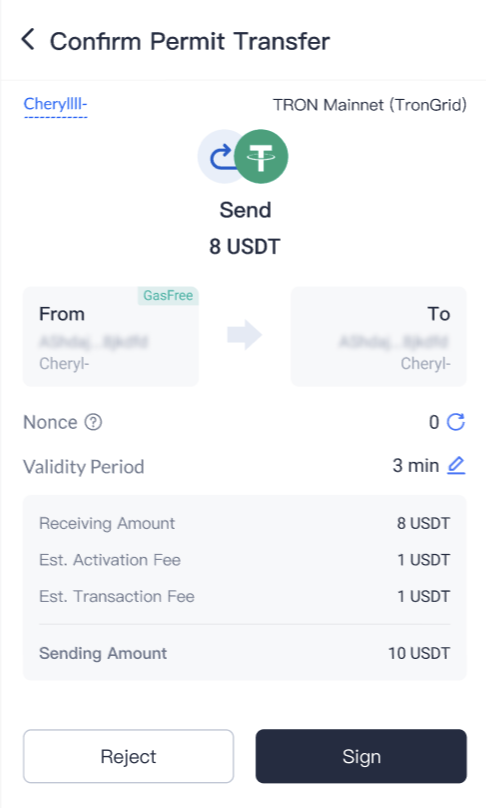Click the Est. Transaction Fee row
The width and height of the screenshot is (486, 808).
(245, 597)
